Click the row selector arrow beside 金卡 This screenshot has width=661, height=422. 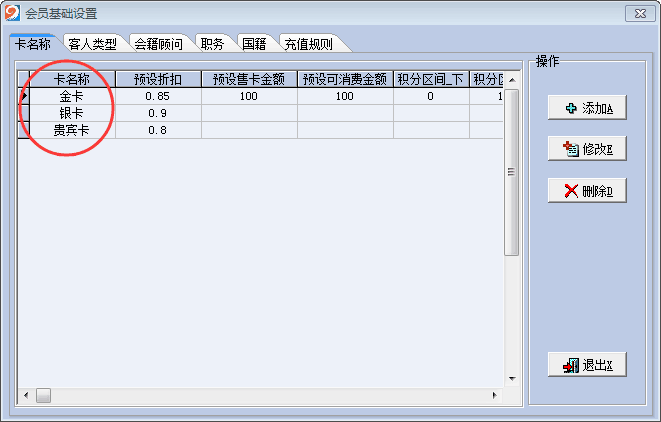point(23,97)
